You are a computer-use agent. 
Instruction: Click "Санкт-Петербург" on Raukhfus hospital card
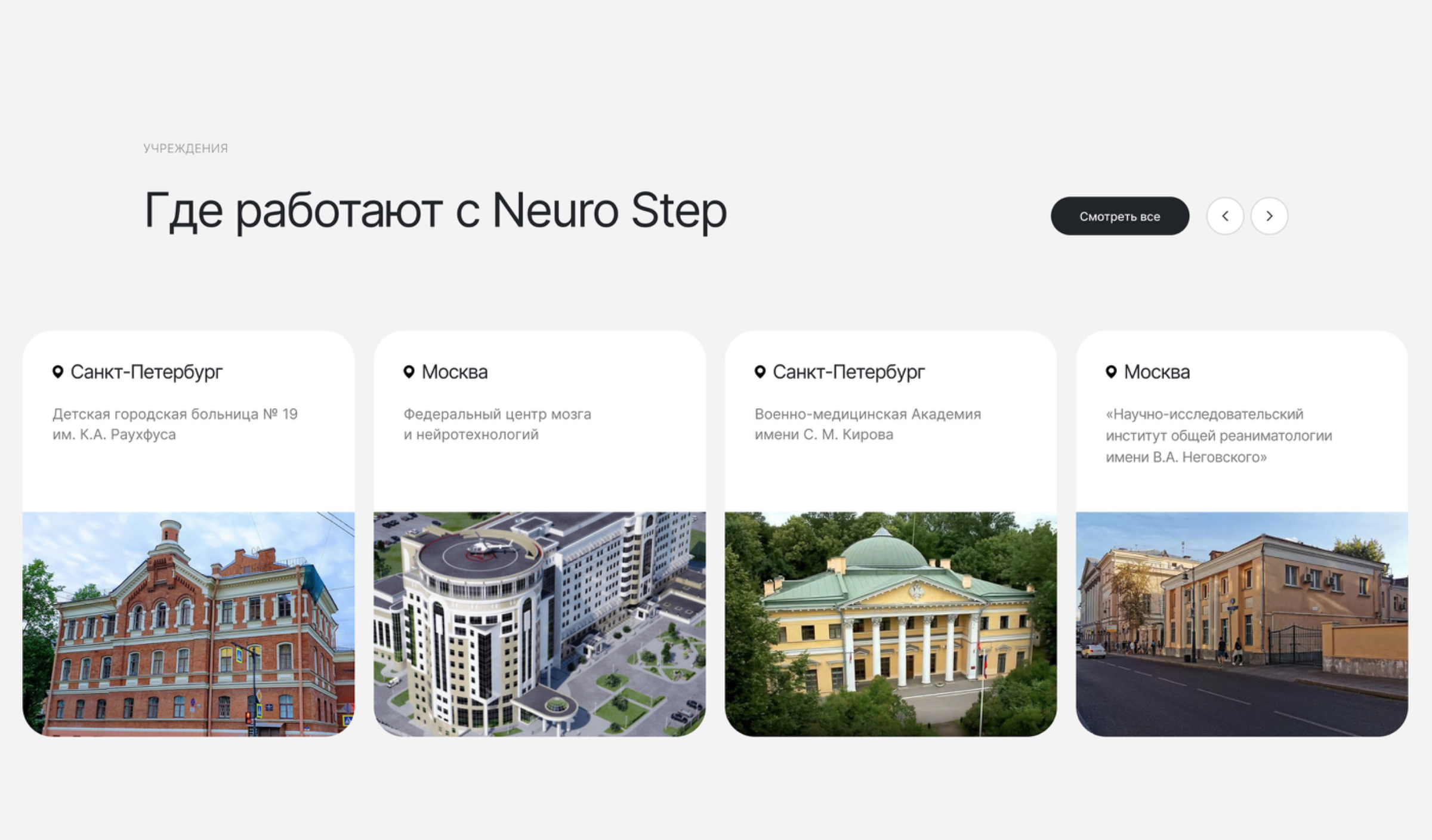click(x=146, y=372)
